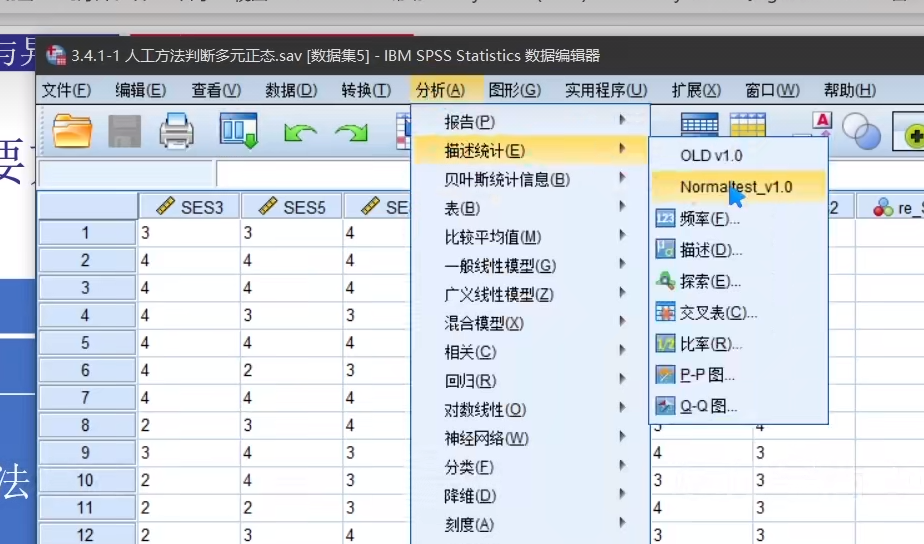The image size is (924, 544).
Task: Click the green Undo arrow icon
Action: [x=299, y=133]
